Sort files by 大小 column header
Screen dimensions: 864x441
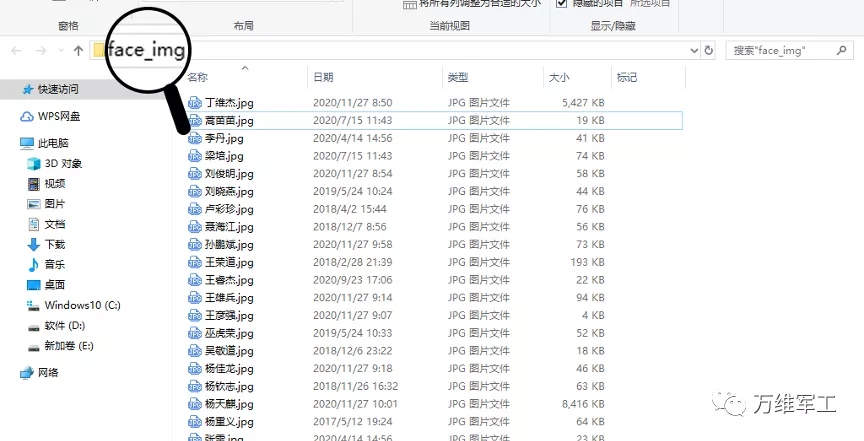pyautogui.click(x=558, y=77)
